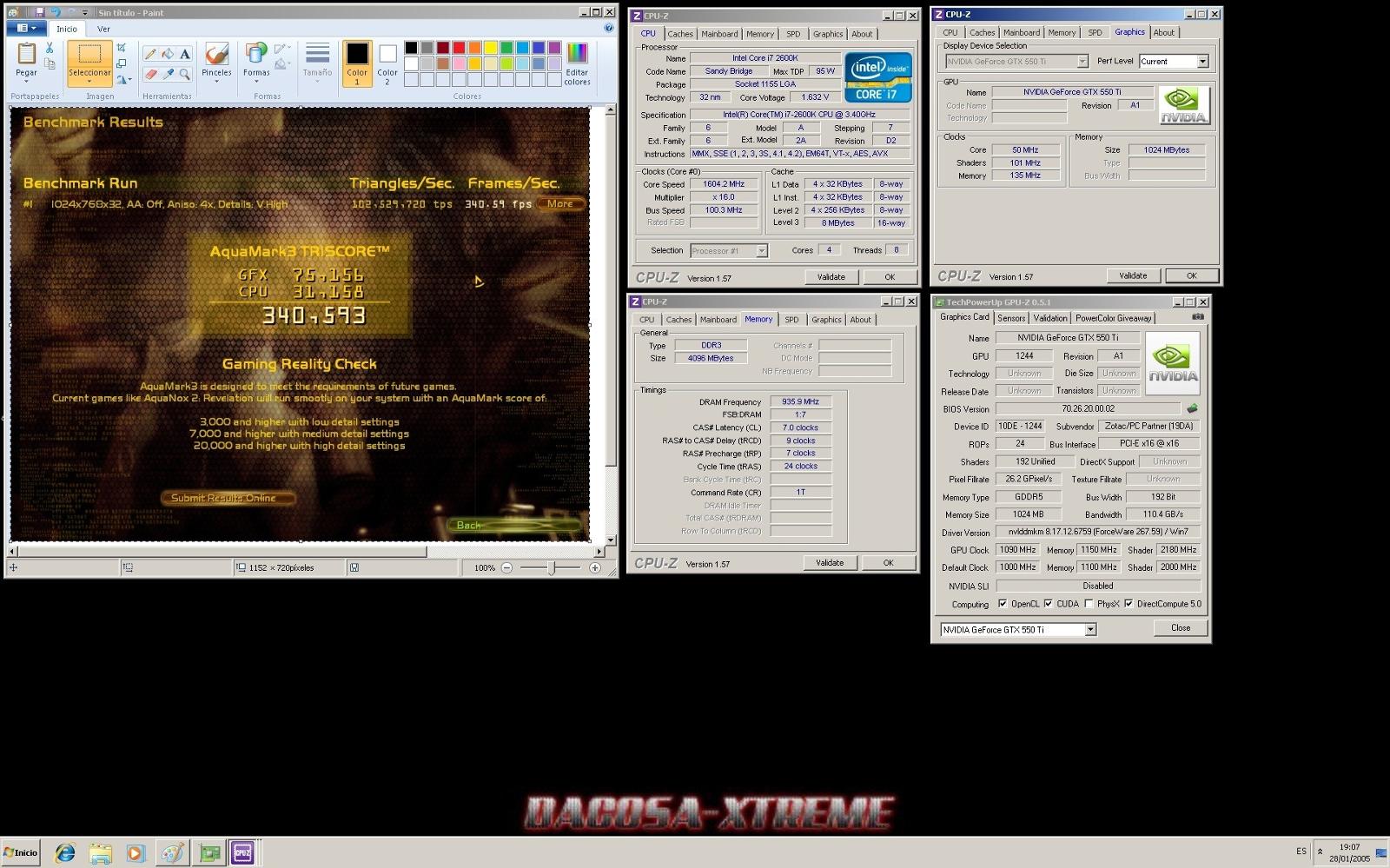Click Validate in CPU-Z CPU window
1390x868 pixels.
point(831,277)
